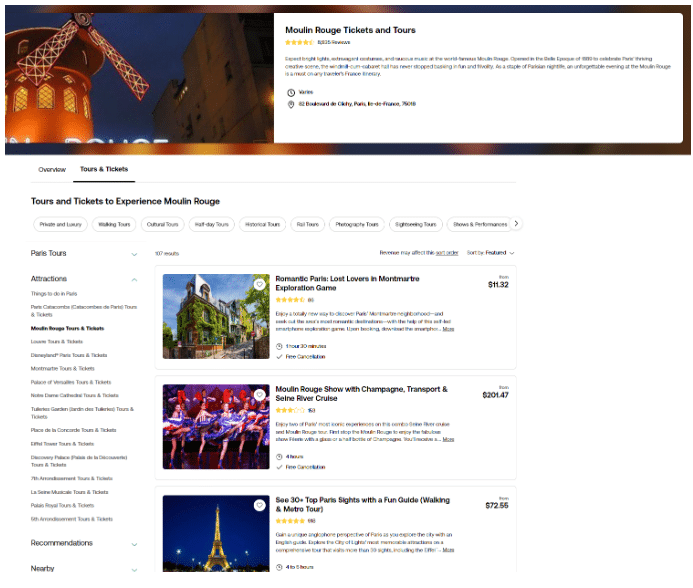Open Discovery Palace Tours & Tickets link
This screenshot has width=693, height=588.
(79, 461)
